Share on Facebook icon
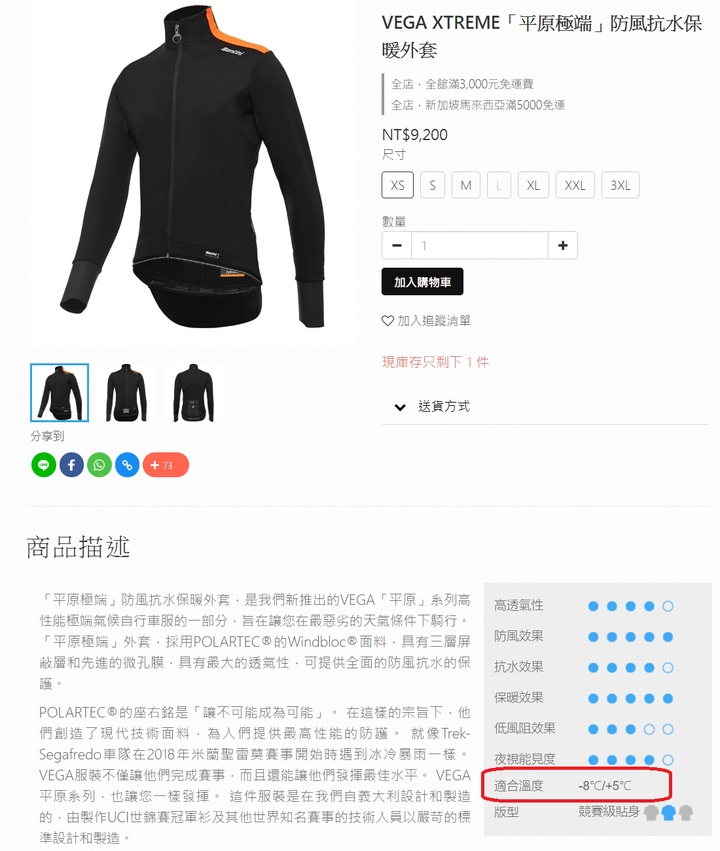This screenshot has width=720, height=851. (x=72, y=465)
